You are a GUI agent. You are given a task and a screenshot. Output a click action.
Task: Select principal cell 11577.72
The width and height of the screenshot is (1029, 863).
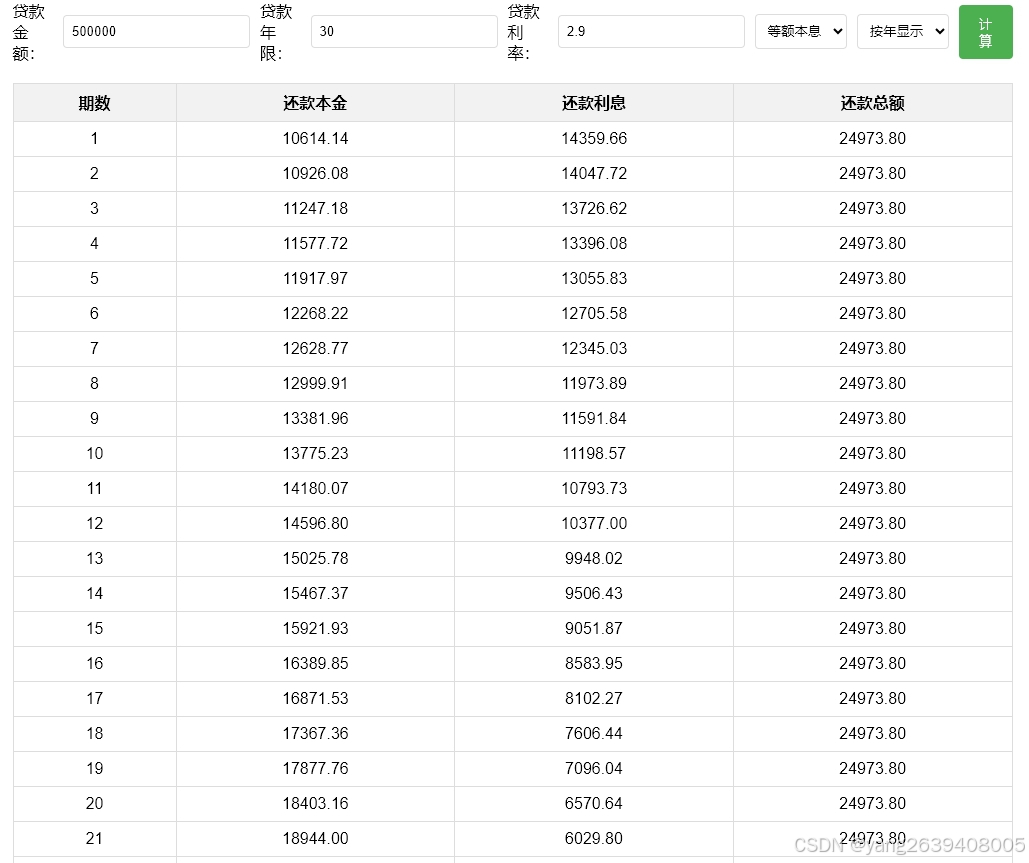point(315,243)
